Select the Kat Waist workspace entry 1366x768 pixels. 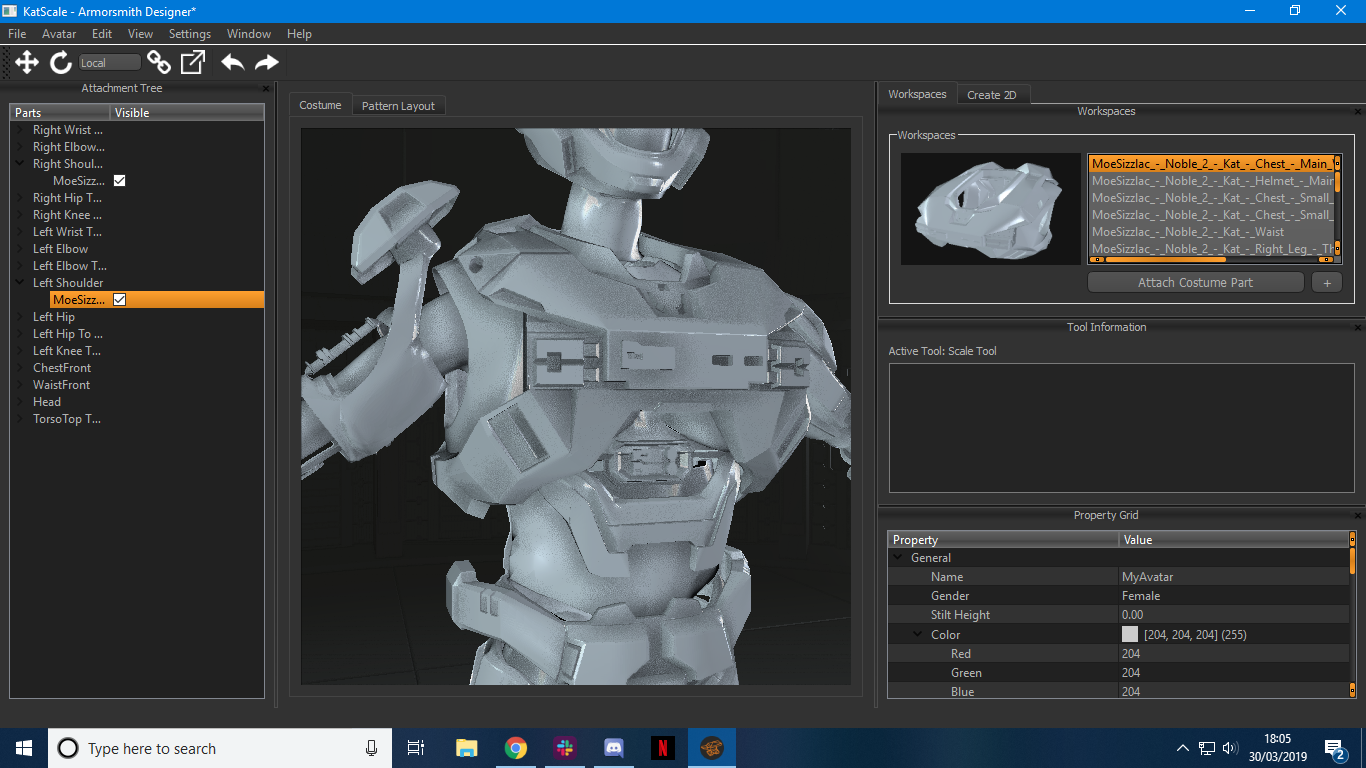click(x=1211, y=232)
